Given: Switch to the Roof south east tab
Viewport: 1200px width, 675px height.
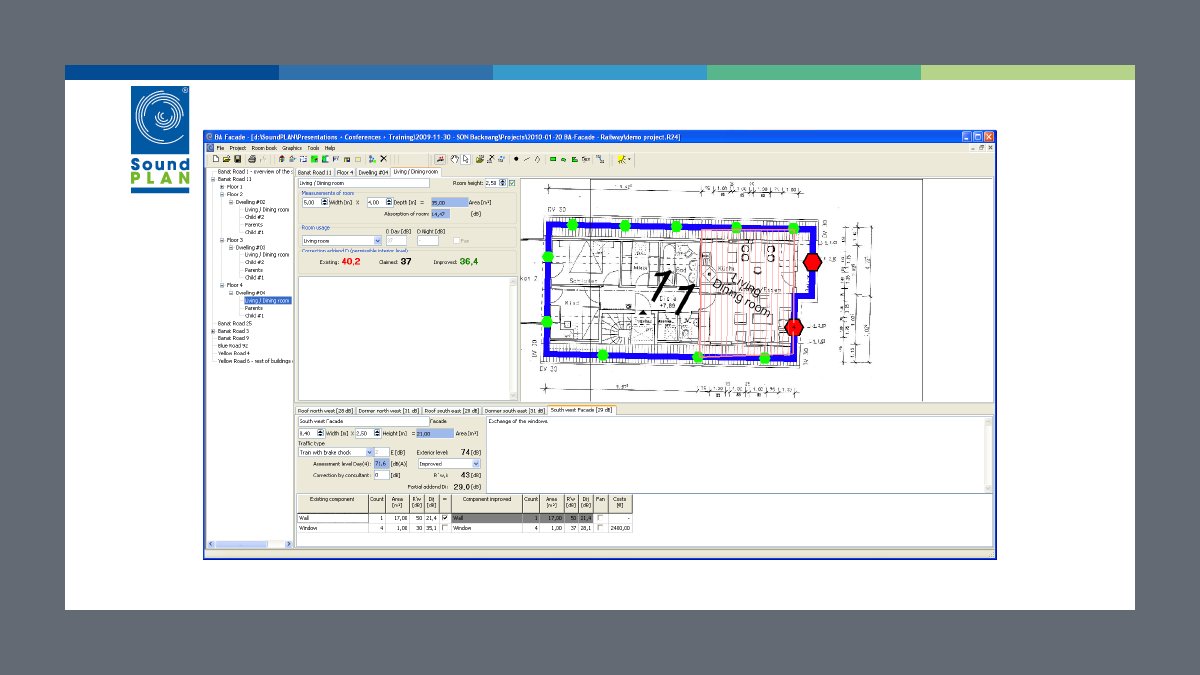Looking at the screenshot, I should coord(451,410).
